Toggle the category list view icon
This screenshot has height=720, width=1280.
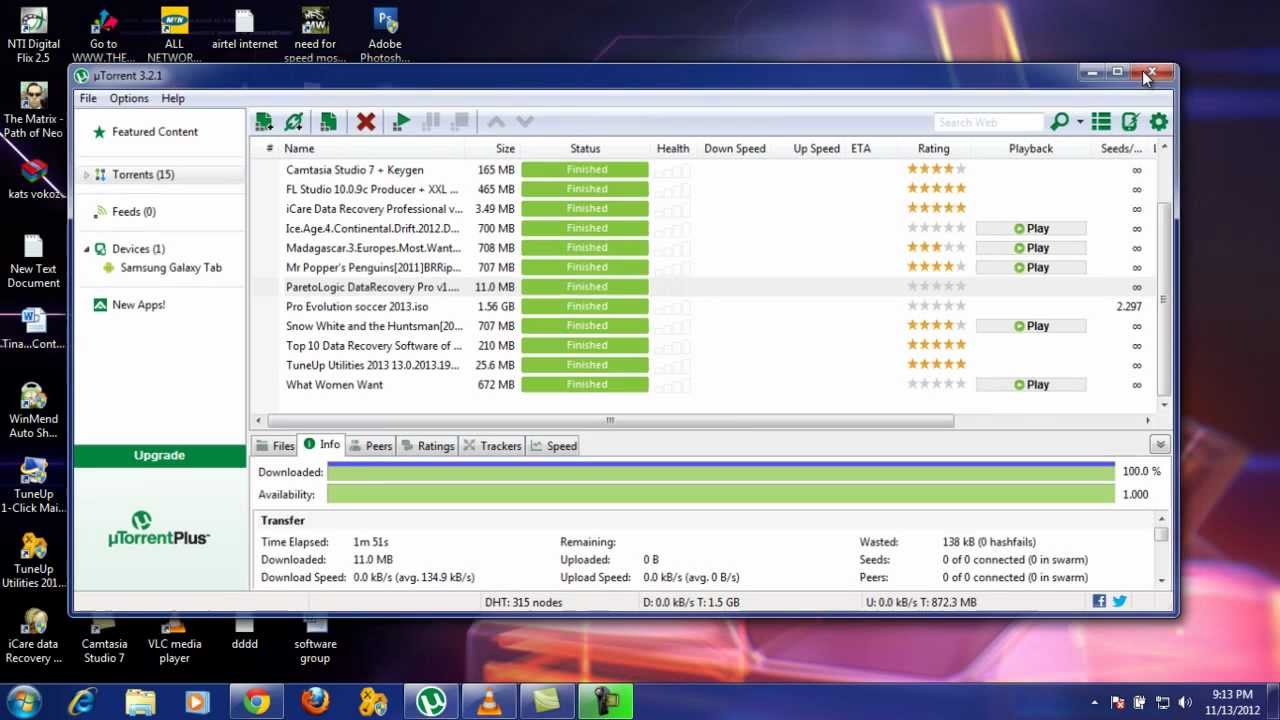(1101, 122)
